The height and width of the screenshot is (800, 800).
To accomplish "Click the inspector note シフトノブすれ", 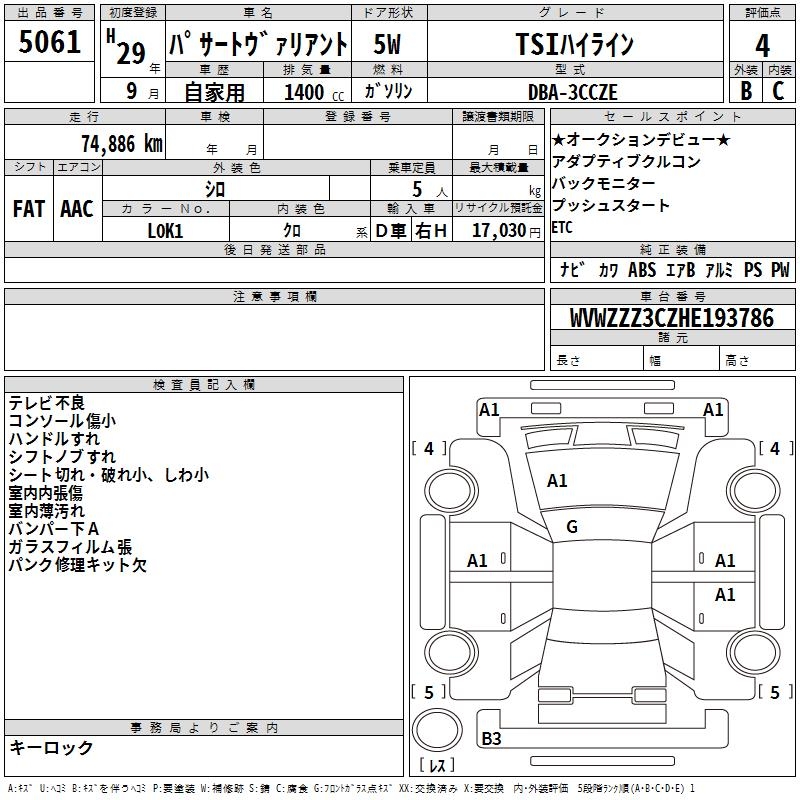I will pos(62,457).
